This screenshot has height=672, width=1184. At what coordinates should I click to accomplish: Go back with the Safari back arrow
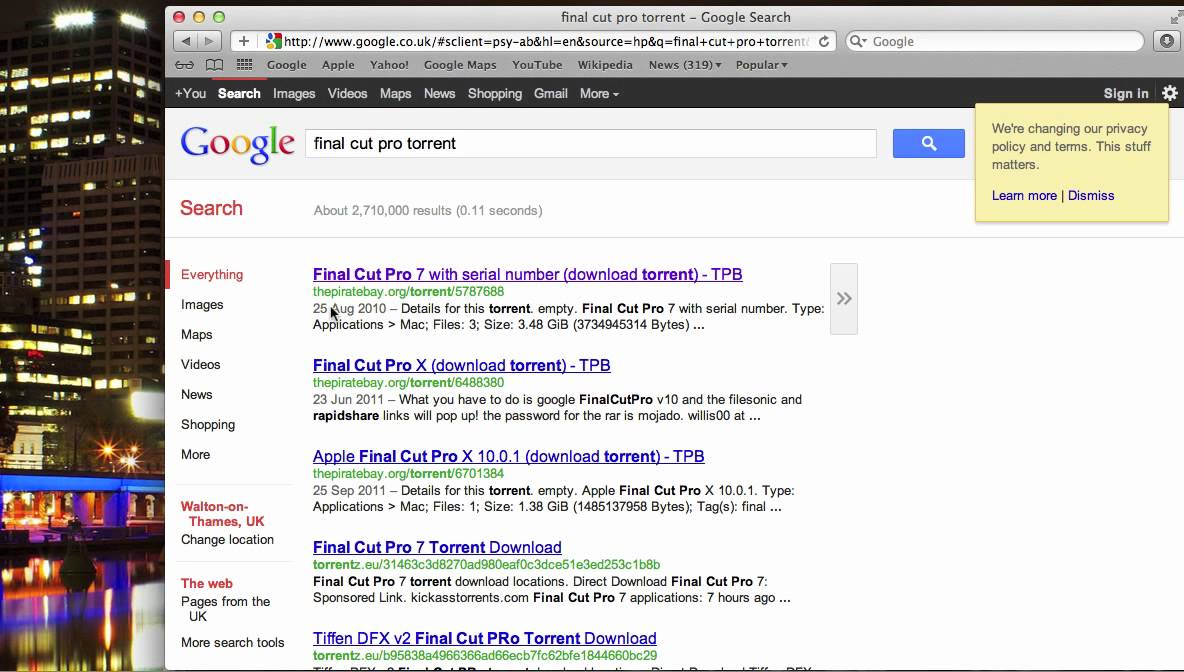pyautogui.click(x=186, y=41)
